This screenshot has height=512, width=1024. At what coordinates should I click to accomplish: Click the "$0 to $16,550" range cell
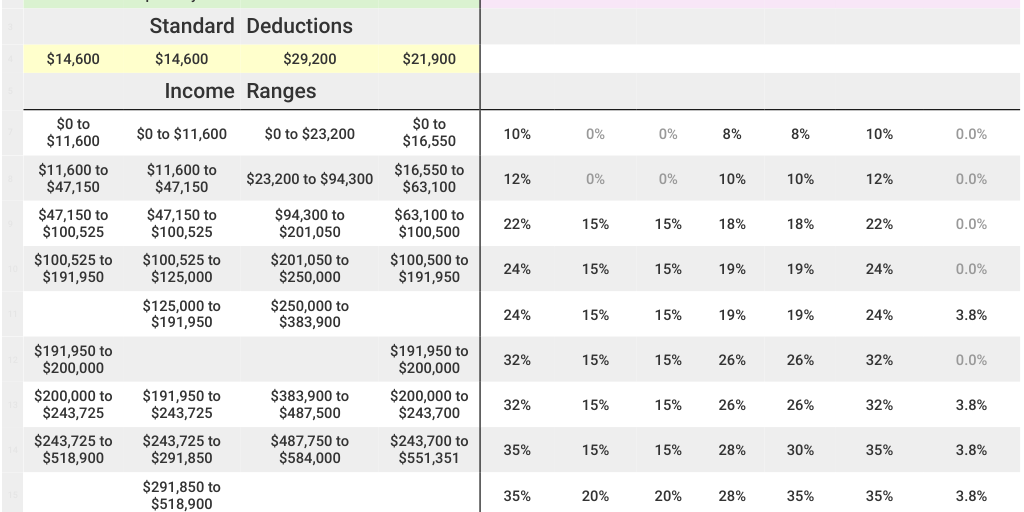[429, 133]
